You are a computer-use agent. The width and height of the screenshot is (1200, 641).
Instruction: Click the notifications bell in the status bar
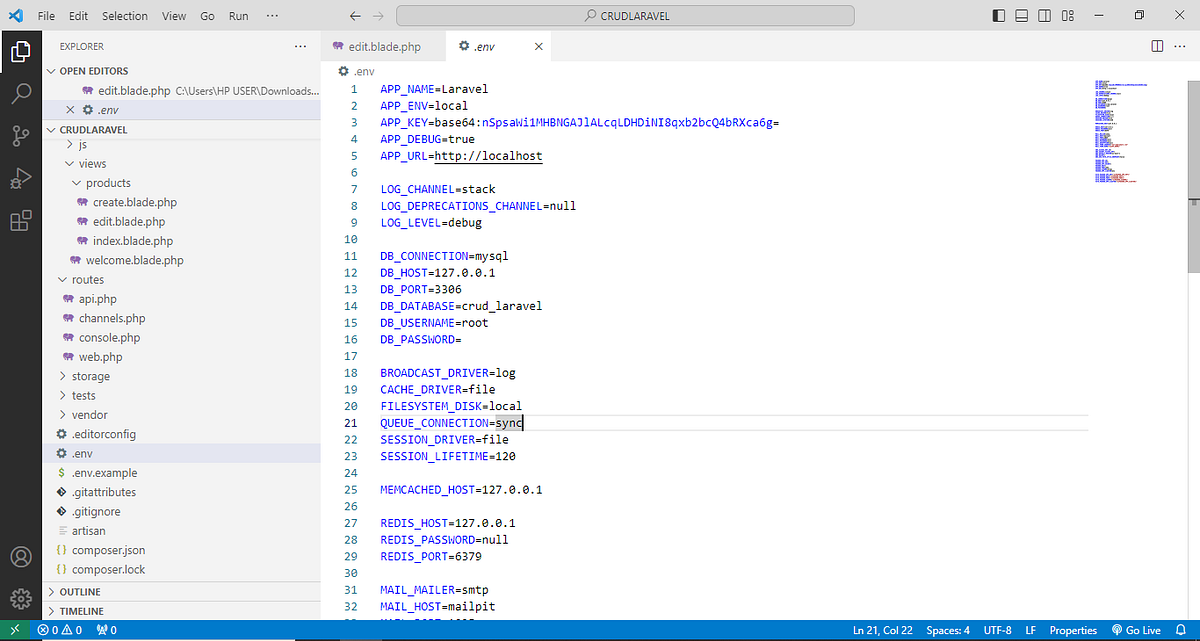click(1180, 630)
